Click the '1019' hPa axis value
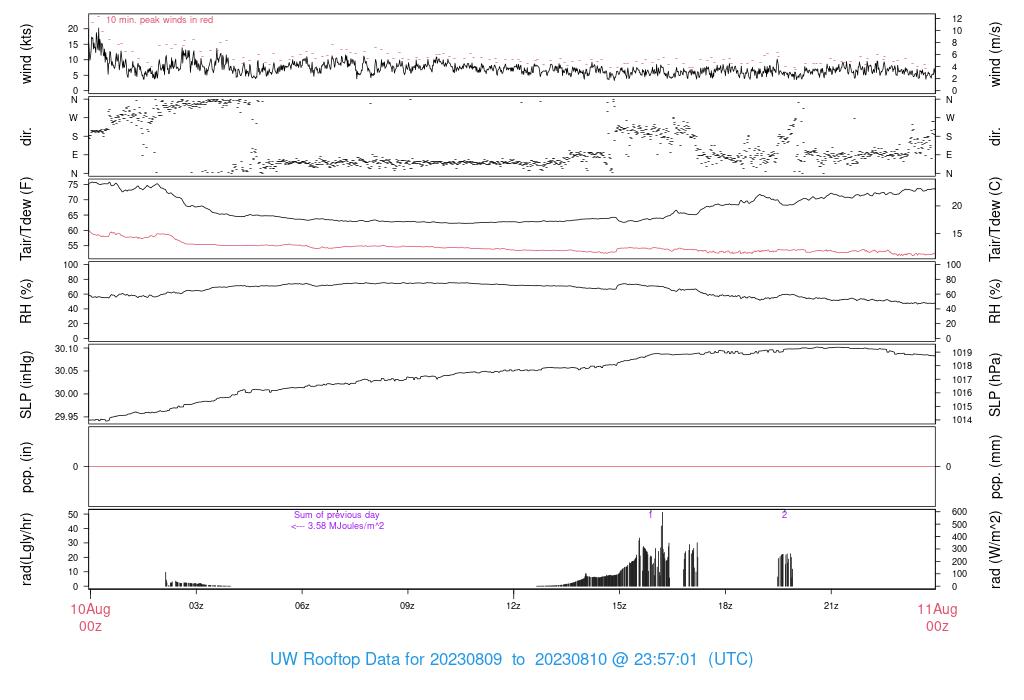This screenshot has height=700, width=1024. pyautogui.click(x=962, y=353)
